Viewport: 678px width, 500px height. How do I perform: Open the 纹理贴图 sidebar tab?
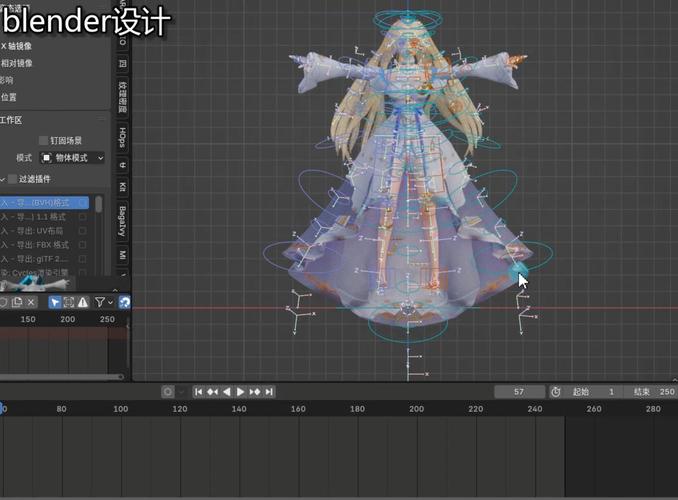pyautogui.click(x=123, y=97)
